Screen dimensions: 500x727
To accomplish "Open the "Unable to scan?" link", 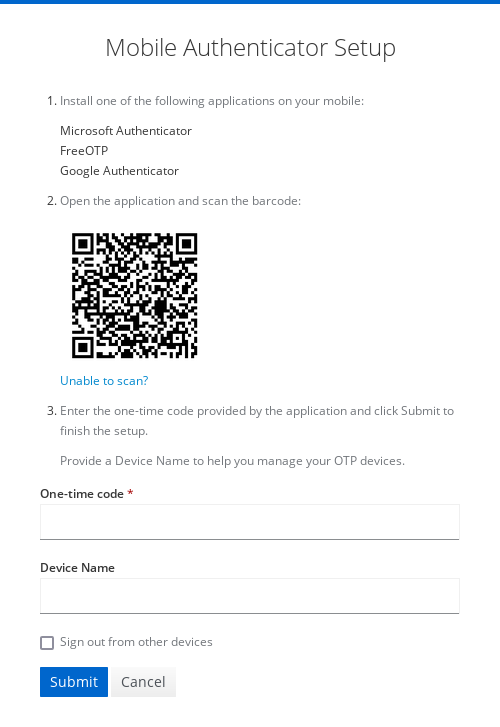I will 104,381.
